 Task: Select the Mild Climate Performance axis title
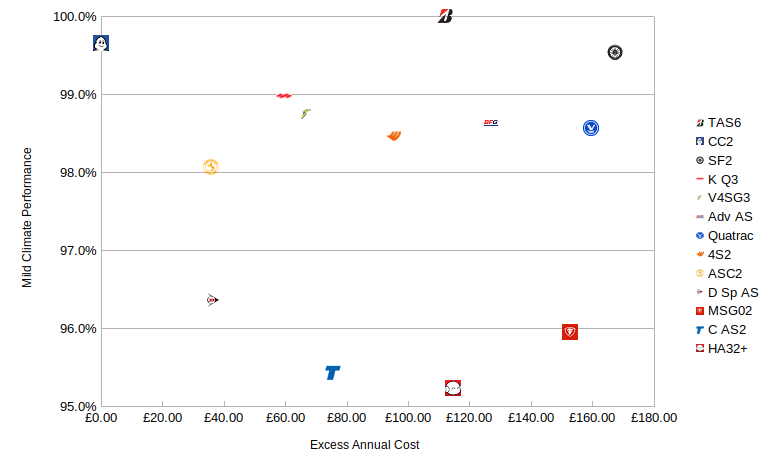click(27, 218)
